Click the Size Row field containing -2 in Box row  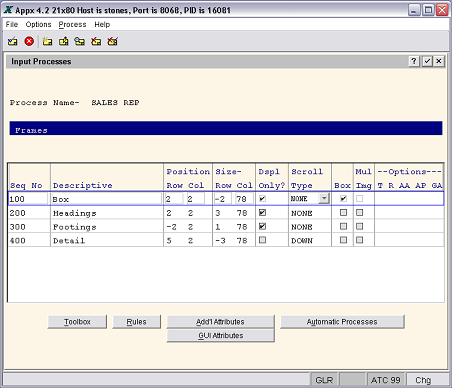222,199
